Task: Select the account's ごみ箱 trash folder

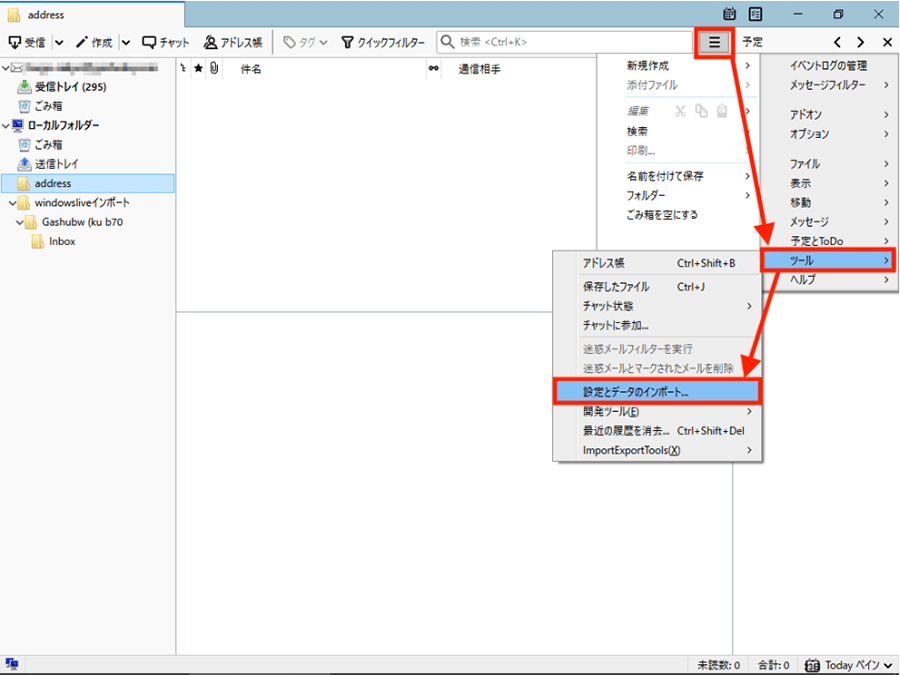Action: pos(40,106)
